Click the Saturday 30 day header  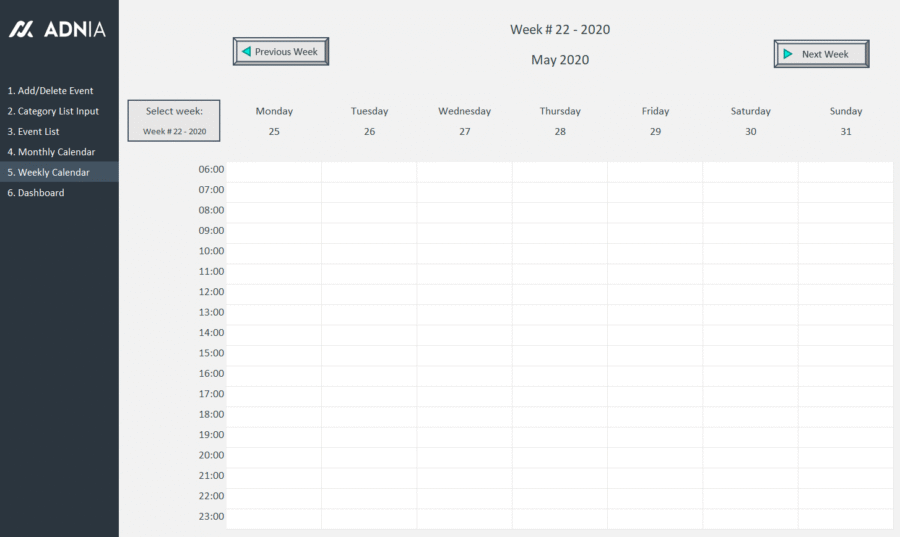tap(750, 121)
